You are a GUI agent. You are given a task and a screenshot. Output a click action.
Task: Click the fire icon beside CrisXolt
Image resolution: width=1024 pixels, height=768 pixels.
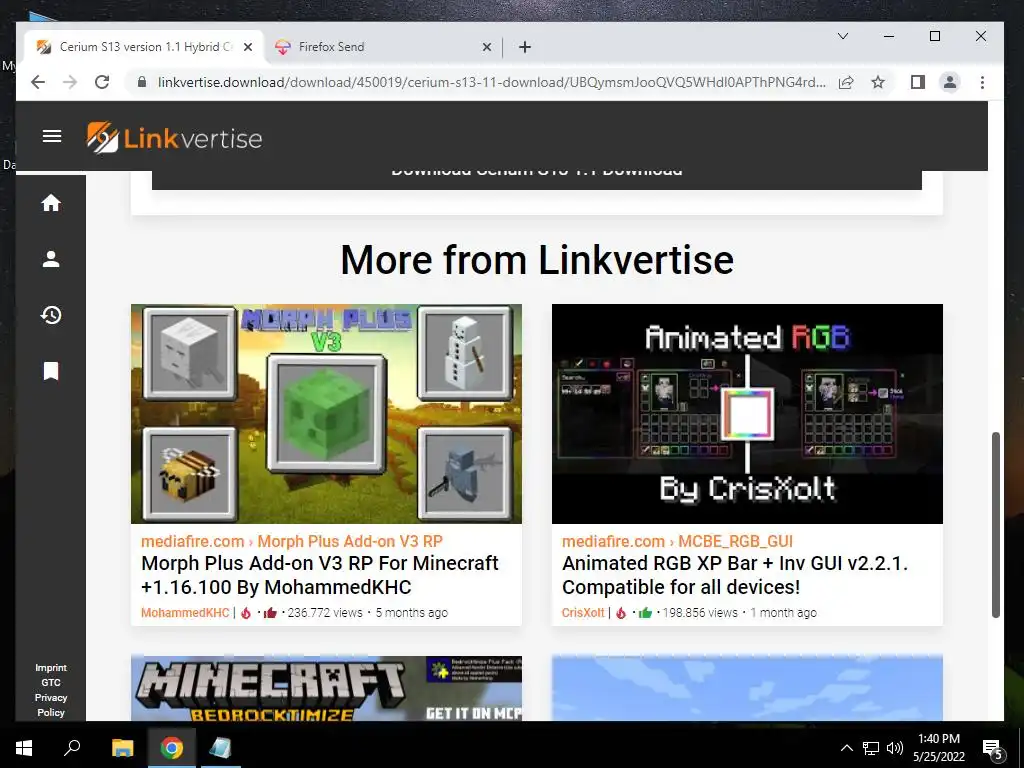pyautogui.click(x=621, y=613)
